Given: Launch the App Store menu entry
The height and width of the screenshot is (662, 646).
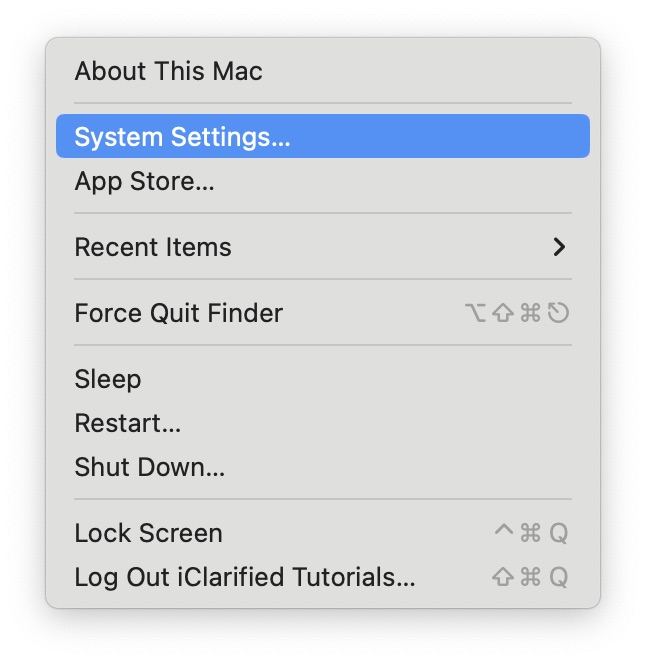Looking at the screenshot, I should pos(144,181).
